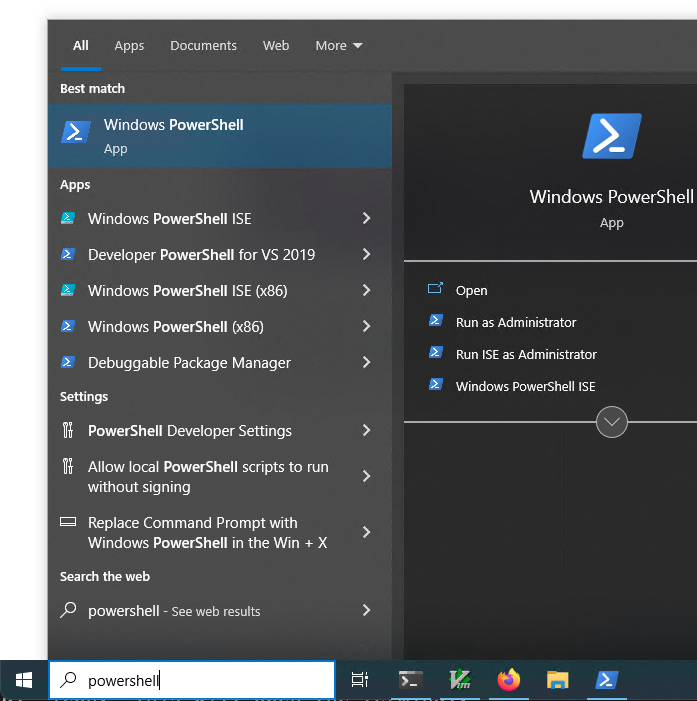Click the Allow local PowerShell scripts icon
Image resolution: width=697 pixels, height=701 pixels.
point(68,466)
